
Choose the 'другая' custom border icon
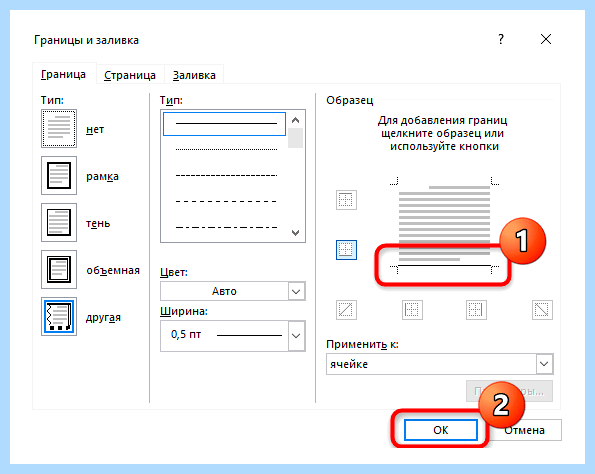point(59,317)
